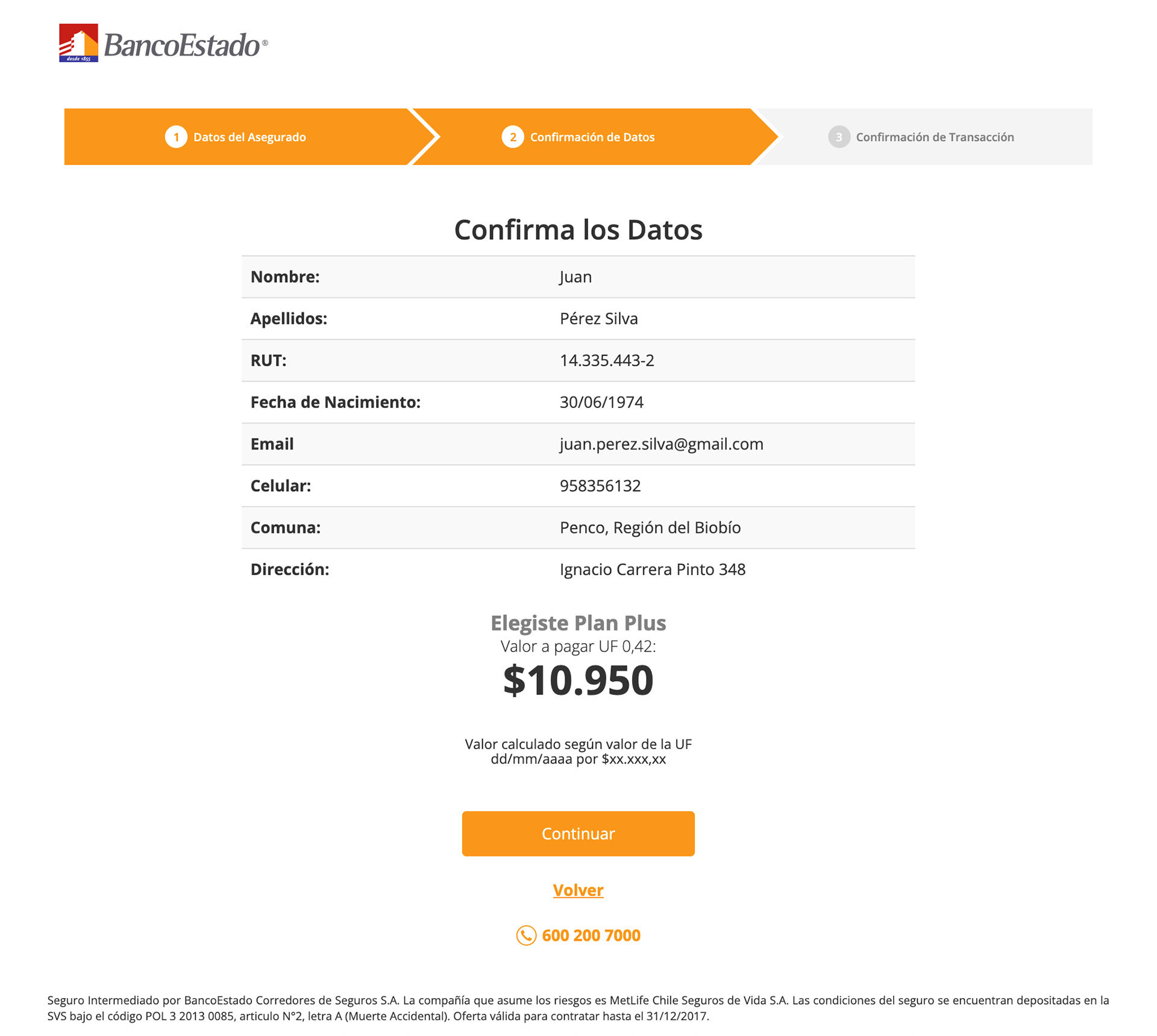Select step 1 number circle

[176, 137]
